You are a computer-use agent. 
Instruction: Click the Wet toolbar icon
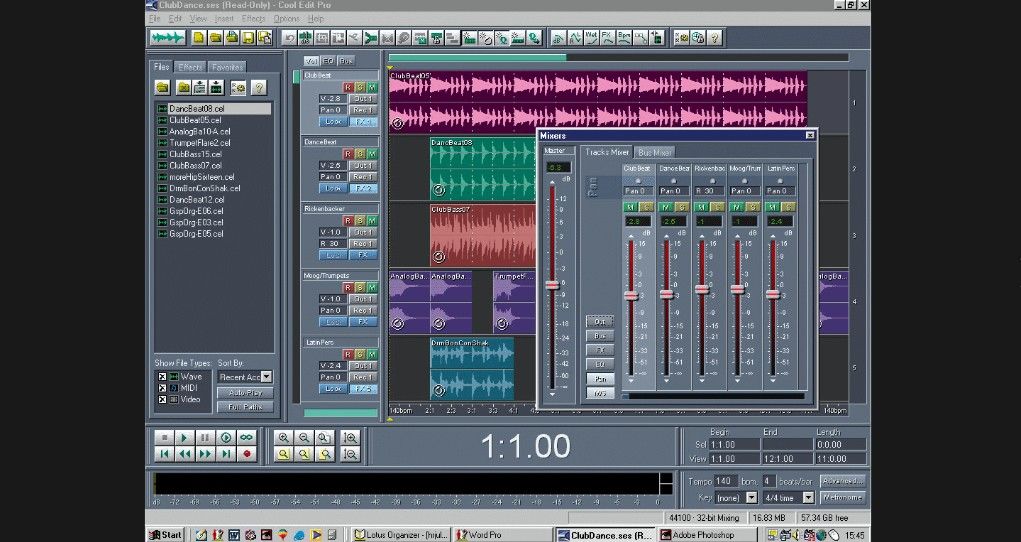[591, 38]
